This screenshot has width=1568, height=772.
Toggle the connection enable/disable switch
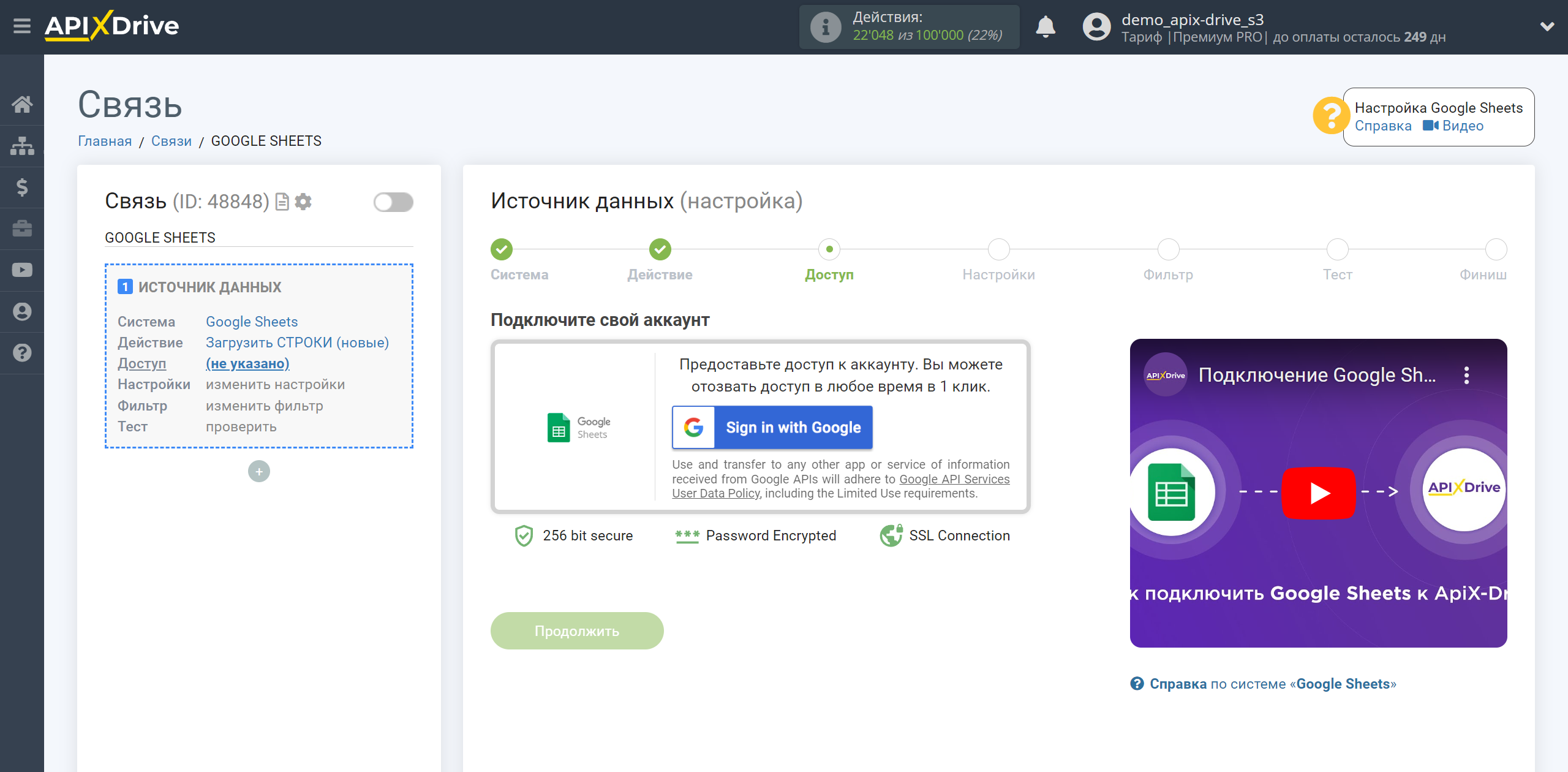(393, 202)
